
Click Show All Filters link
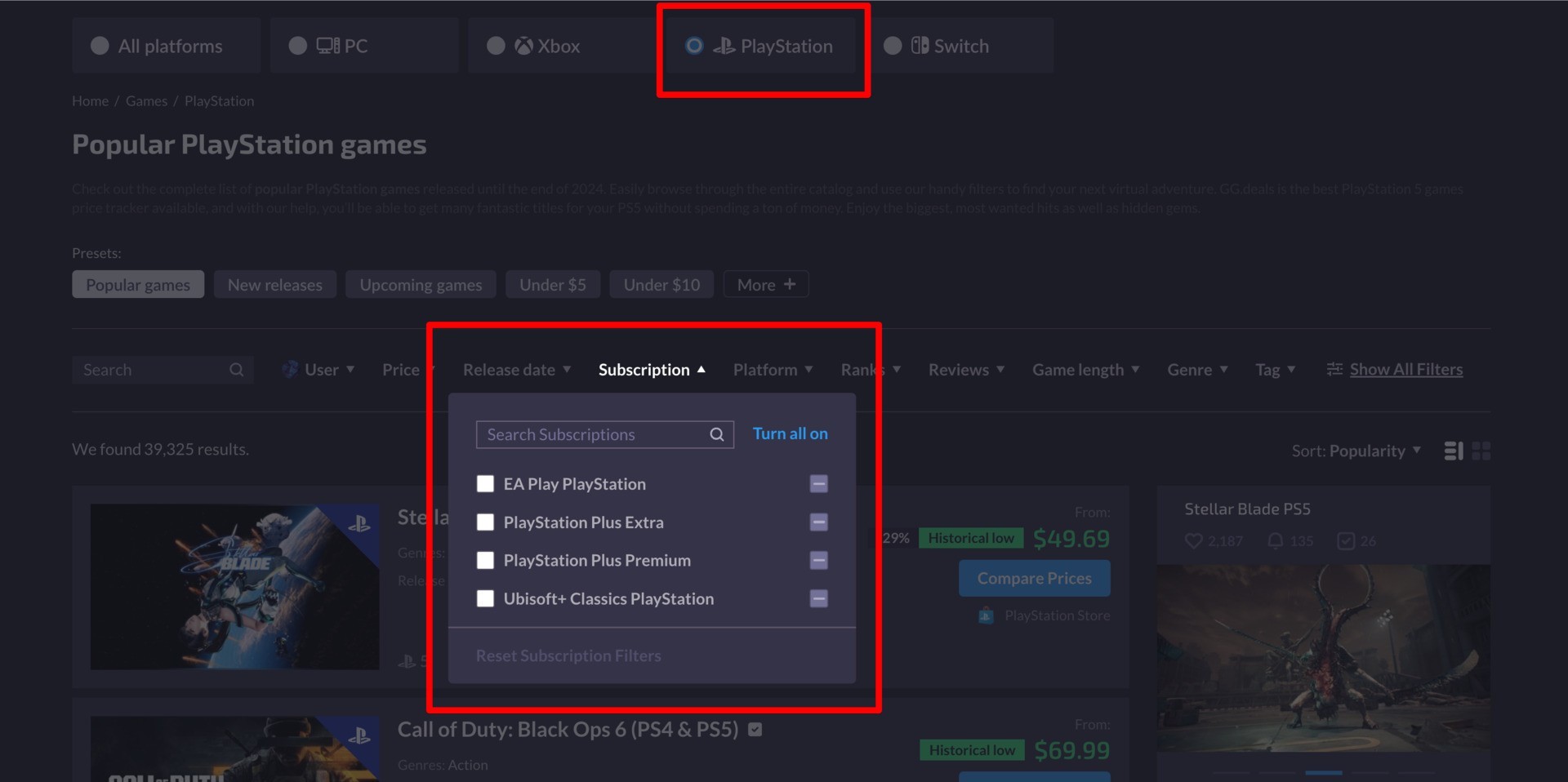click(x=1405, y=370)
